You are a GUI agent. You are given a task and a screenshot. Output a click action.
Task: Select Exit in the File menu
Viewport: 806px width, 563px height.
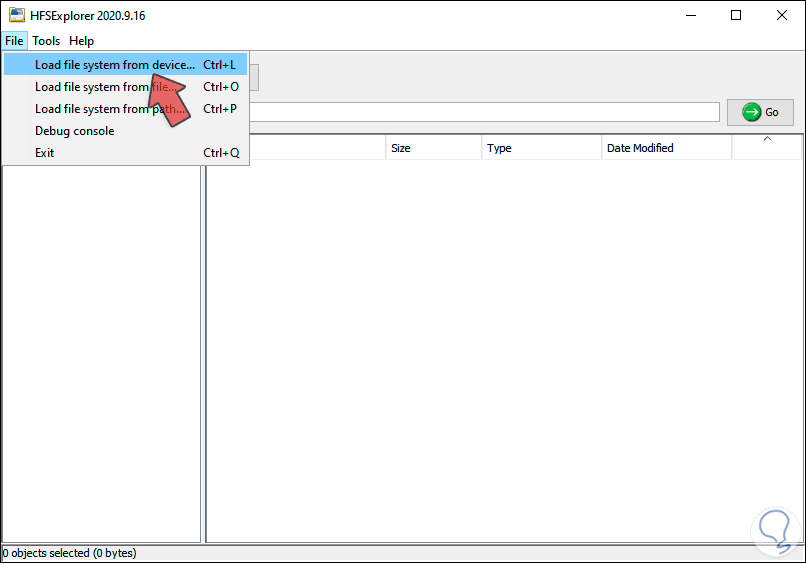point(125,153)
